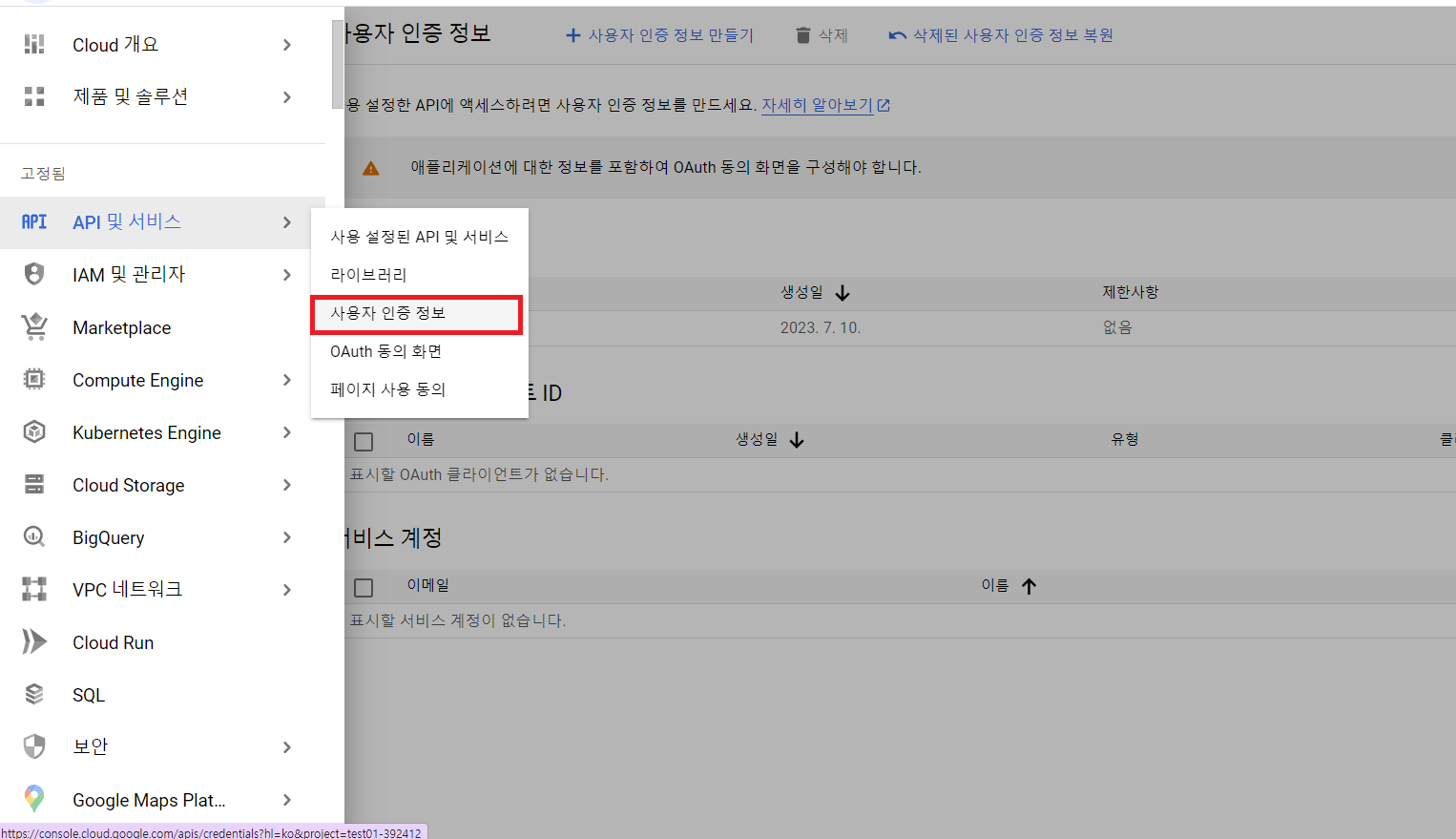Click the Compute Engine chip icon

34,379
